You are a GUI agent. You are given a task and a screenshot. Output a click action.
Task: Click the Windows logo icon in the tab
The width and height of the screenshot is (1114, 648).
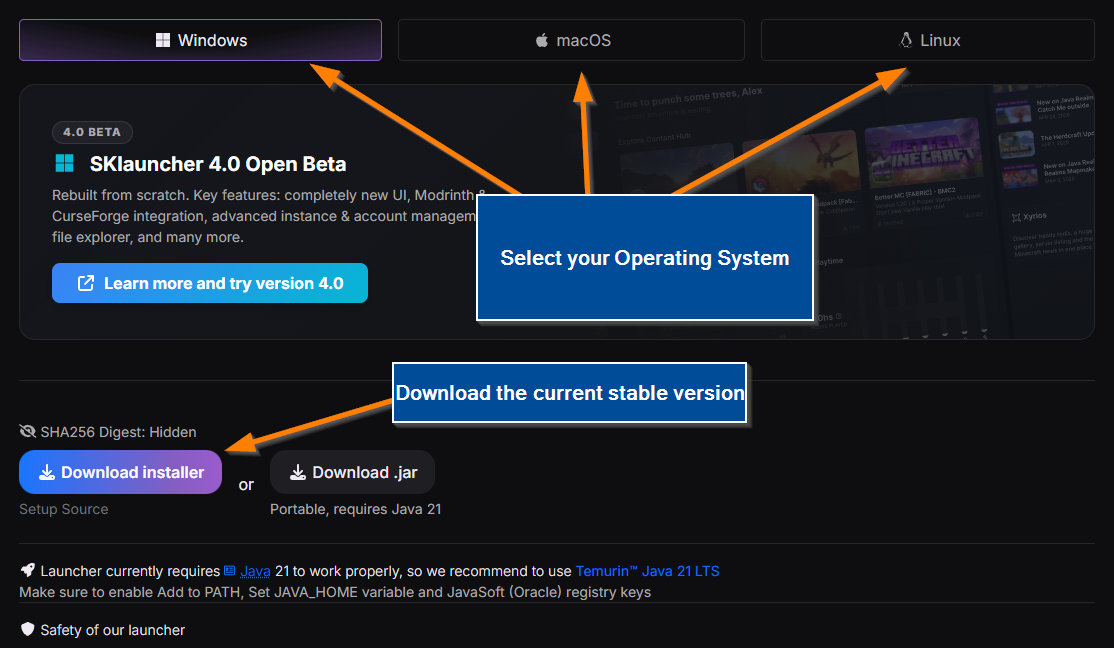tap(163, 40)
